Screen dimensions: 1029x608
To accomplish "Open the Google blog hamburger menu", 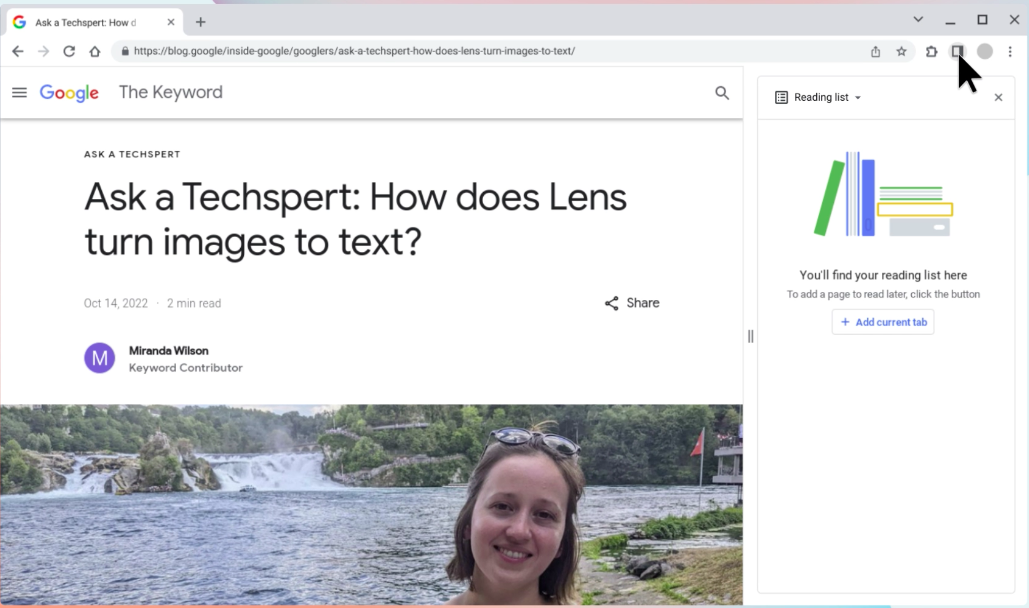I will pyautogui.click(x=20, y=93).
